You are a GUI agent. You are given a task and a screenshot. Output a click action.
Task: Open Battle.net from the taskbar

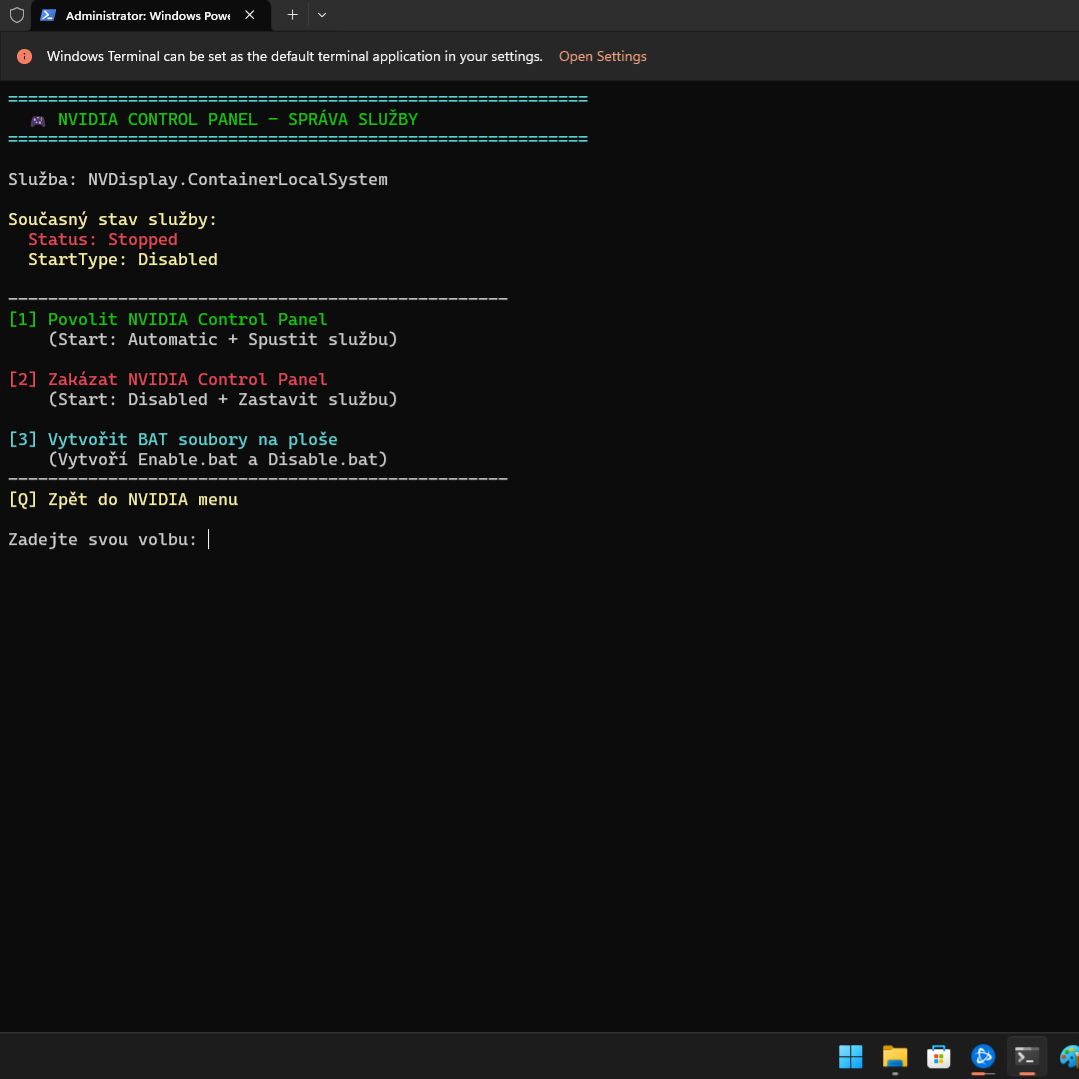pos(983,1056)
